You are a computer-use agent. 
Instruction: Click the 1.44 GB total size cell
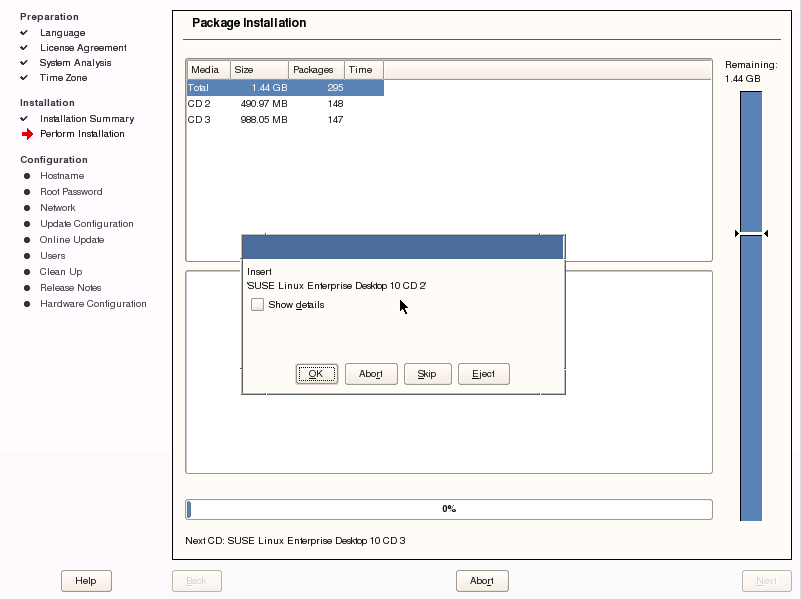269,88
